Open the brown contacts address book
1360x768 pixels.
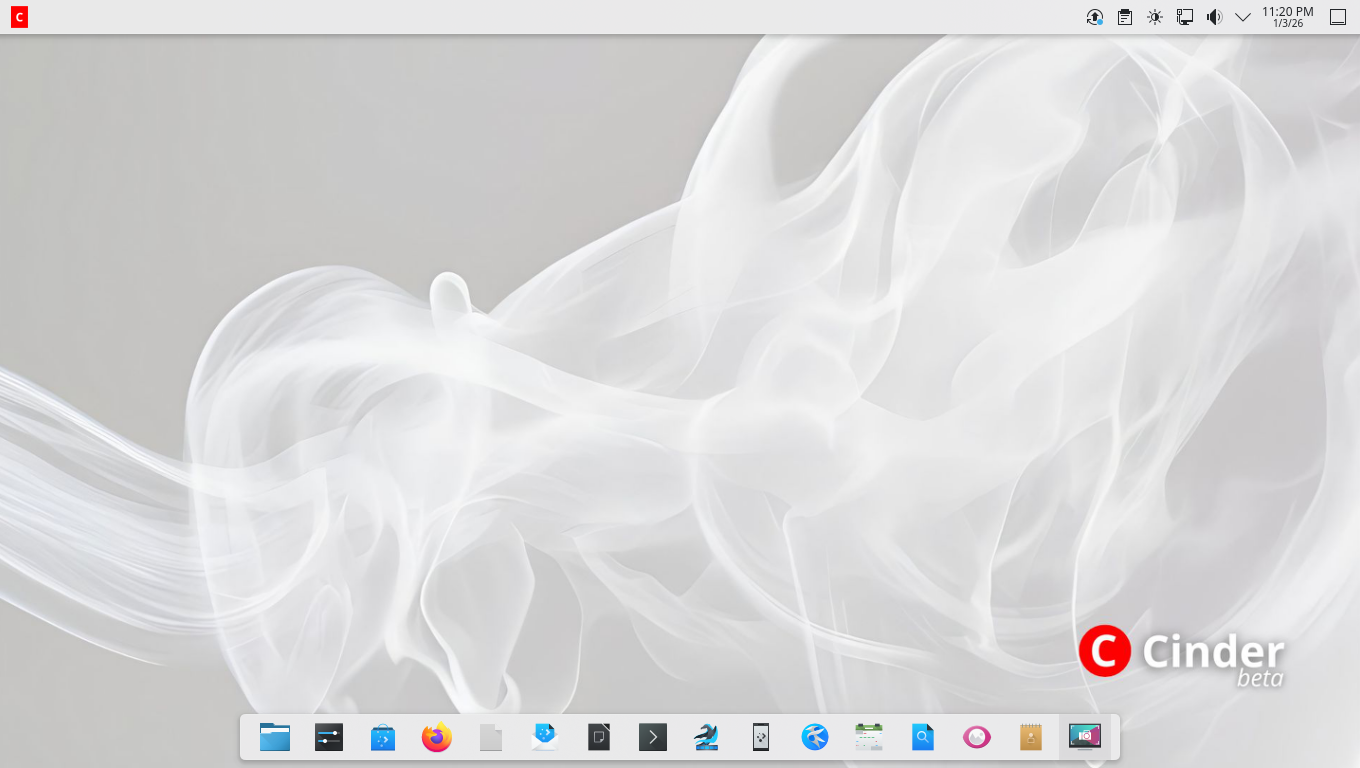tap(1031, 738)
